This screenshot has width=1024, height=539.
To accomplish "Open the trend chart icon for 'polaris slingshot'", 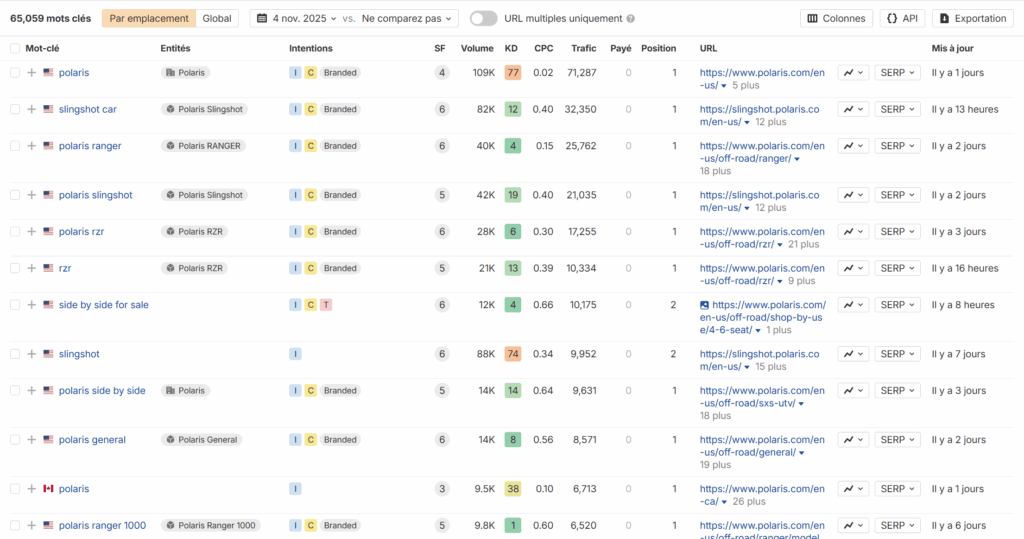I will (x=853, y=195).
